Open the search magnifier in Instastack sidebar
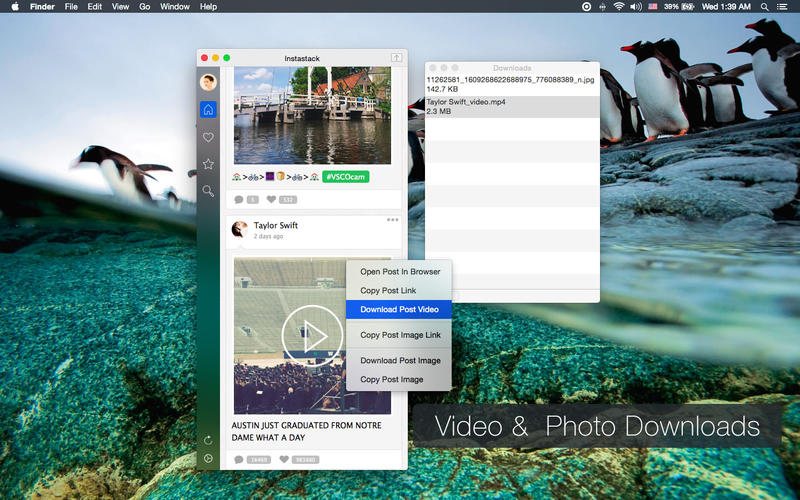The image size is (800, 500). [208, 191]
